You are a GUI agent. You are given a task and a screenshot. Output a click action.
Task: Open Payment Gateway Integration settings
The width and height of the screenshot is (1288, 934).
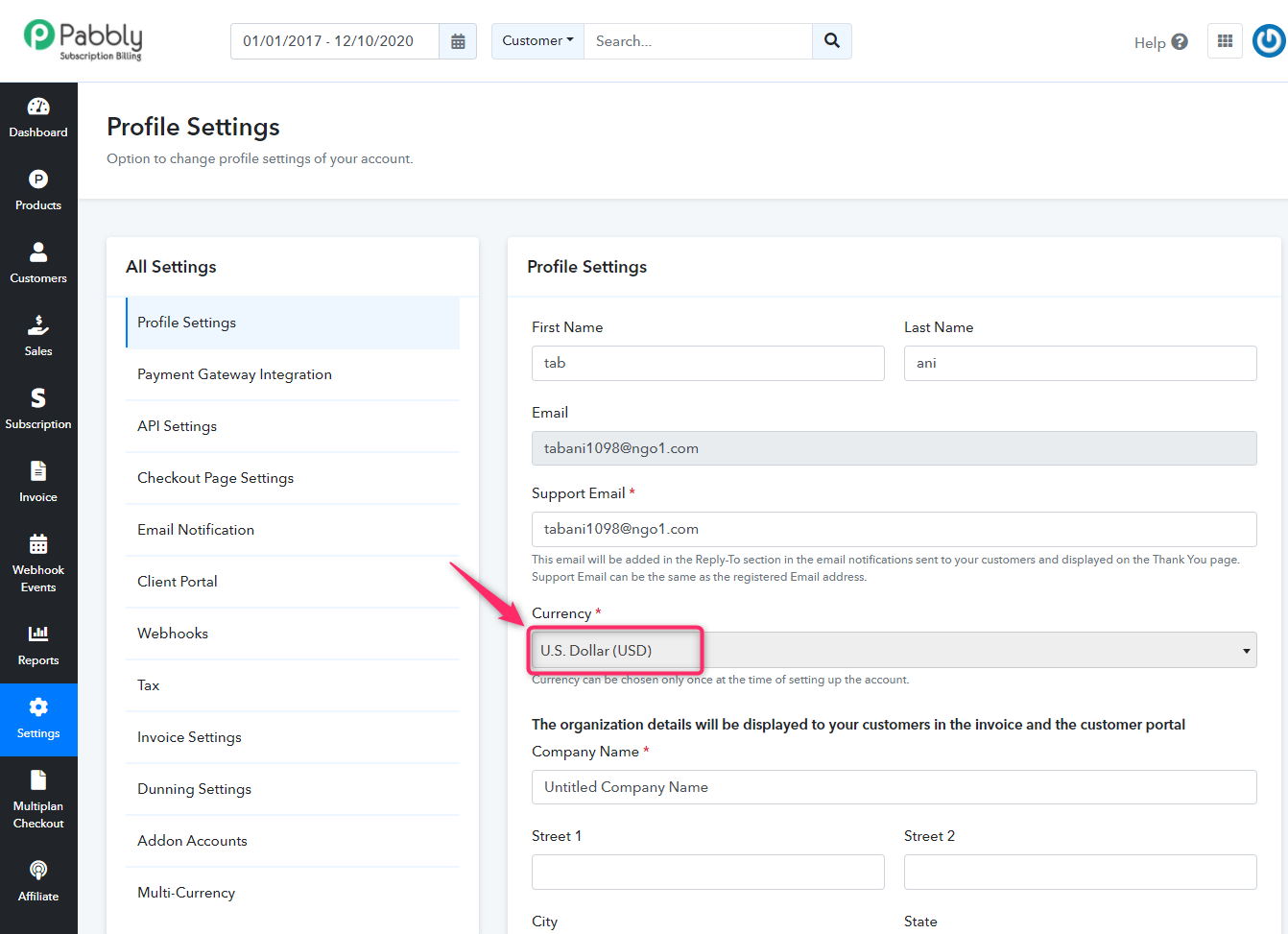point(293,374)
